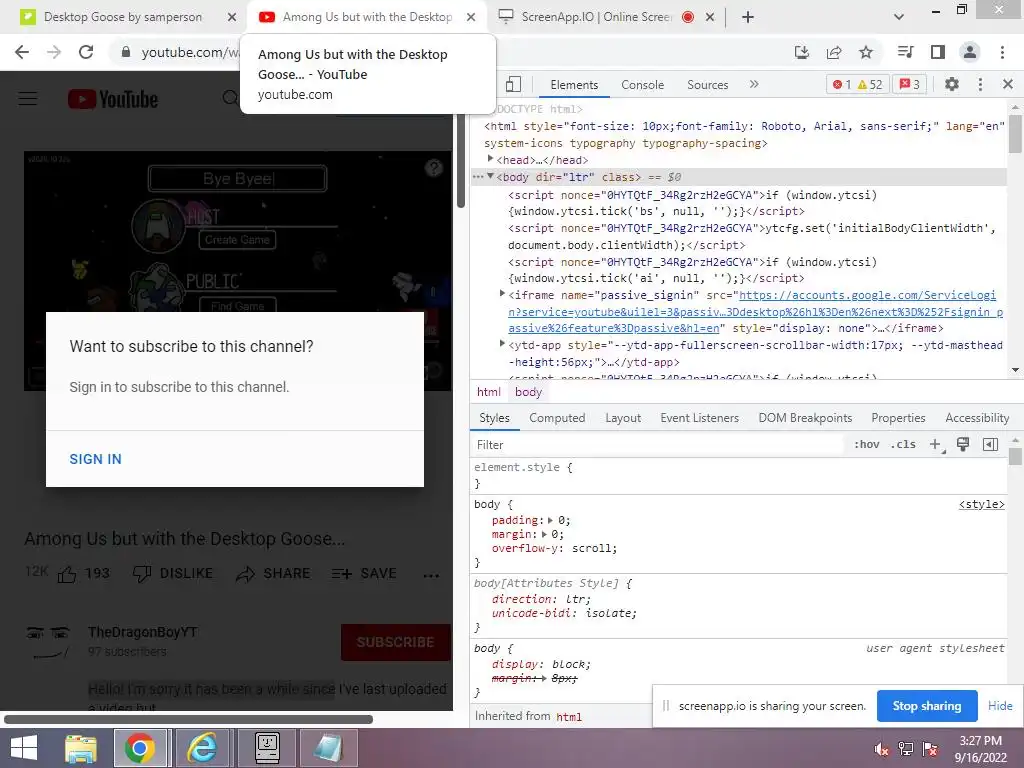Image resolution: width=1024 pixels, height=768 pixels.
Task: Select the html breadcrumb
Action: coord(488,392)
